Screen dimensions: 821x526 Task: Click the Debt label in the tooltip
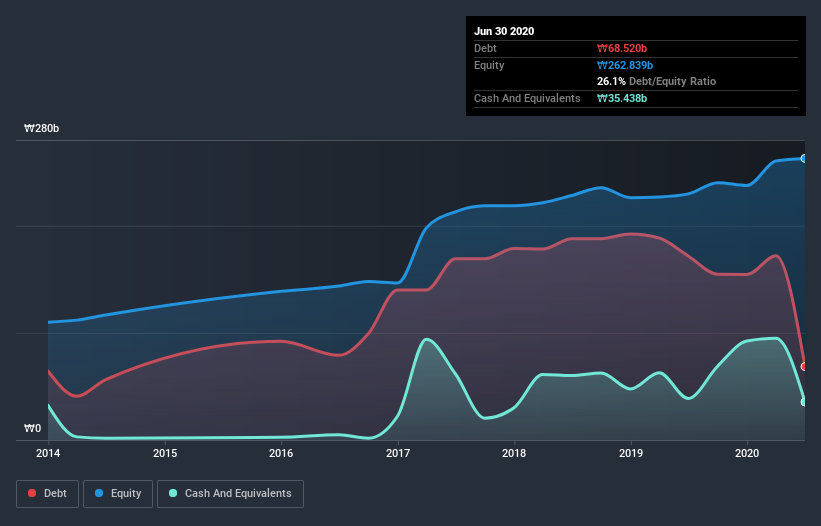pyautogui.click(x=485, y=49)
